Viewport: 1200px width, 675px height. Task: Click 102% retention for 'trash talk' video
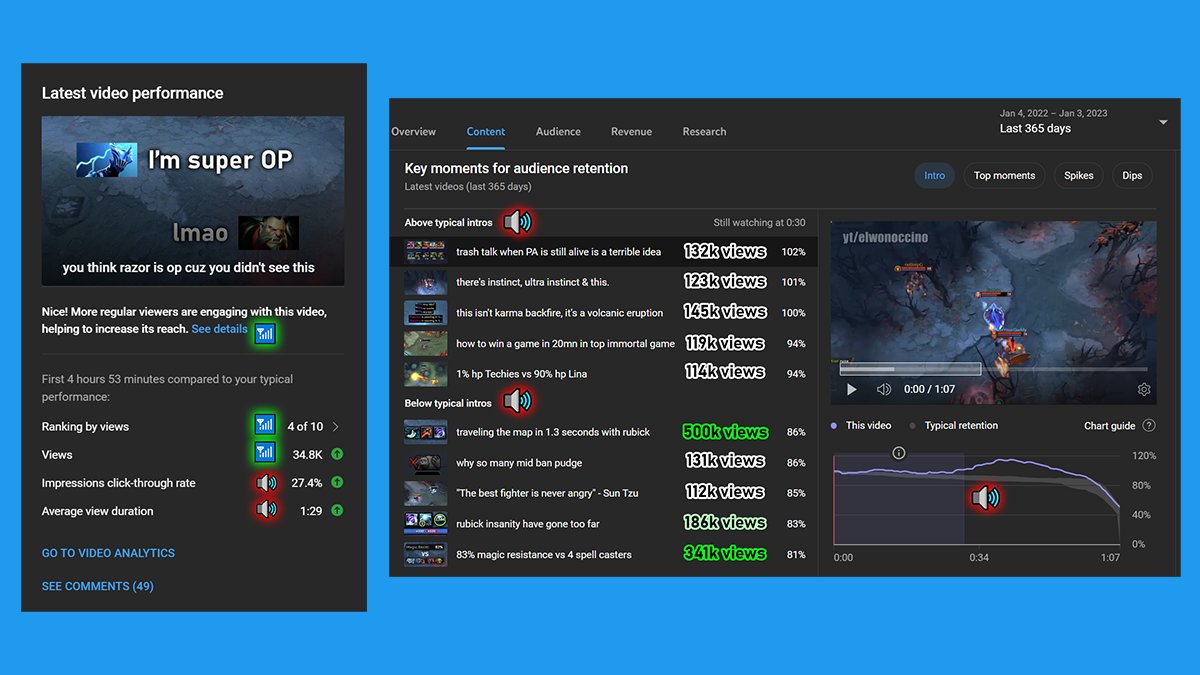(x=793, y=252)
